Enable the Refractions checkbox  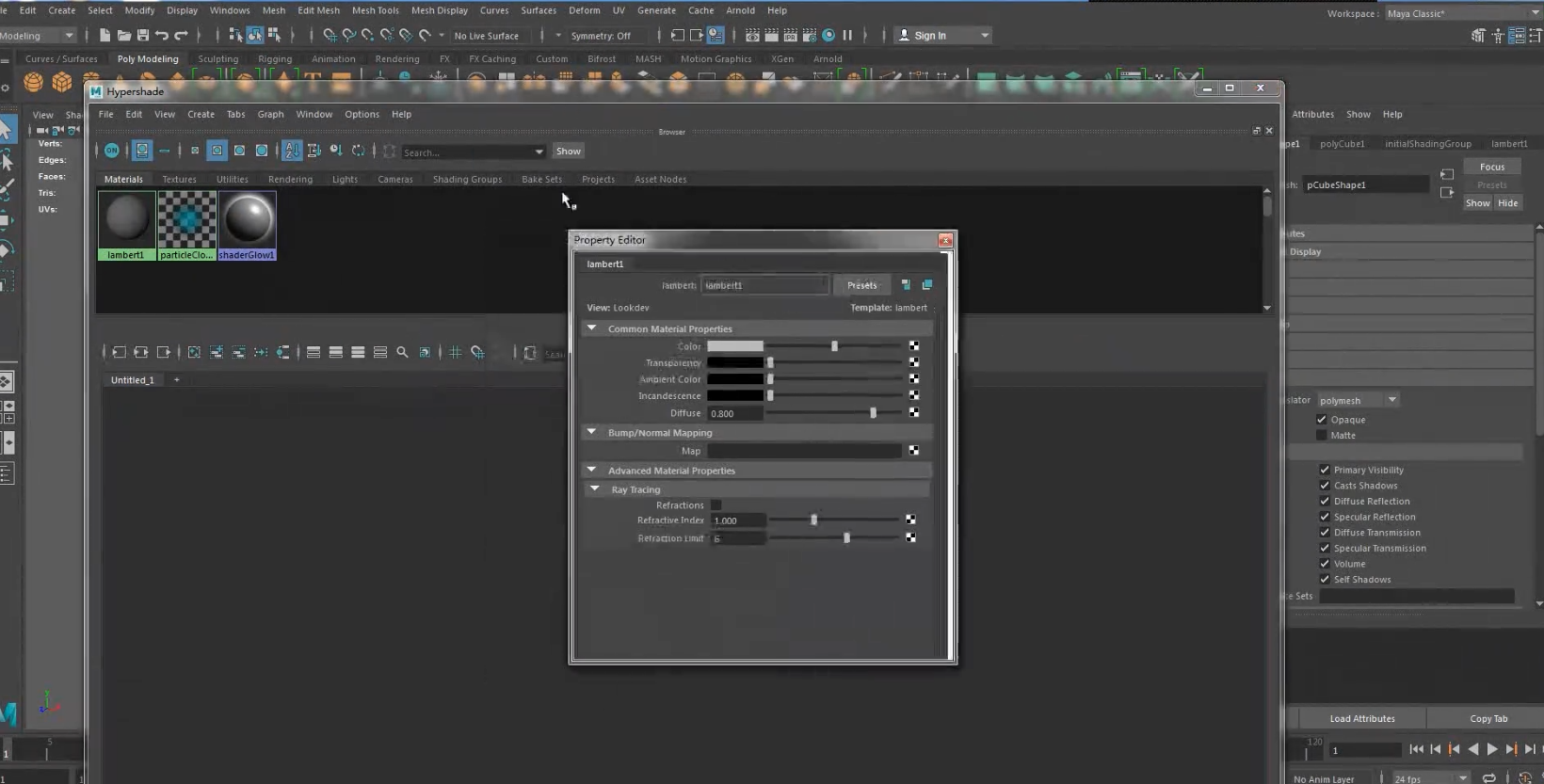(716, 505)
